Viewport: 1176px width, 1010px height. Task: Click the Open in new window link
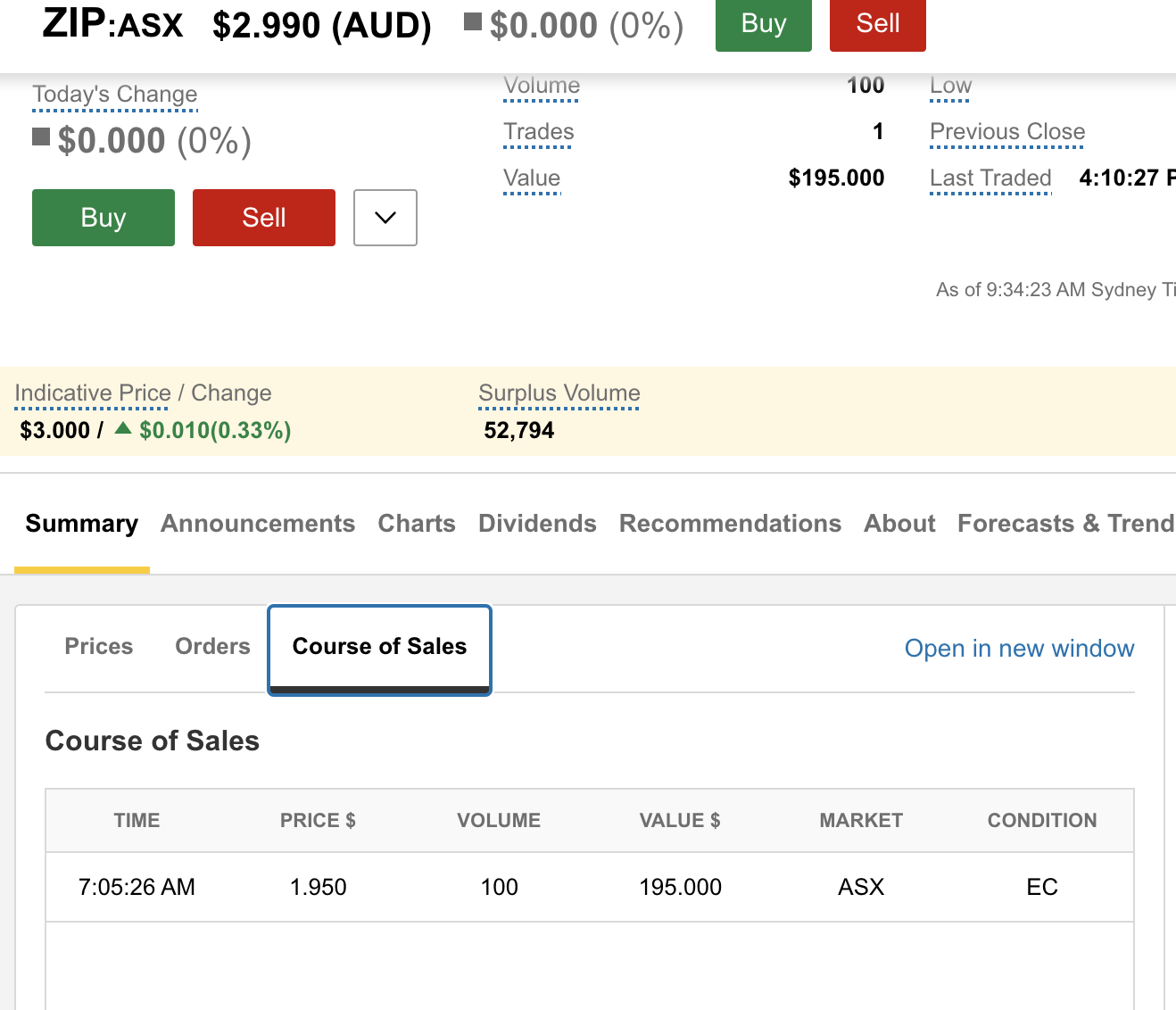click(x=1019, y=649)
